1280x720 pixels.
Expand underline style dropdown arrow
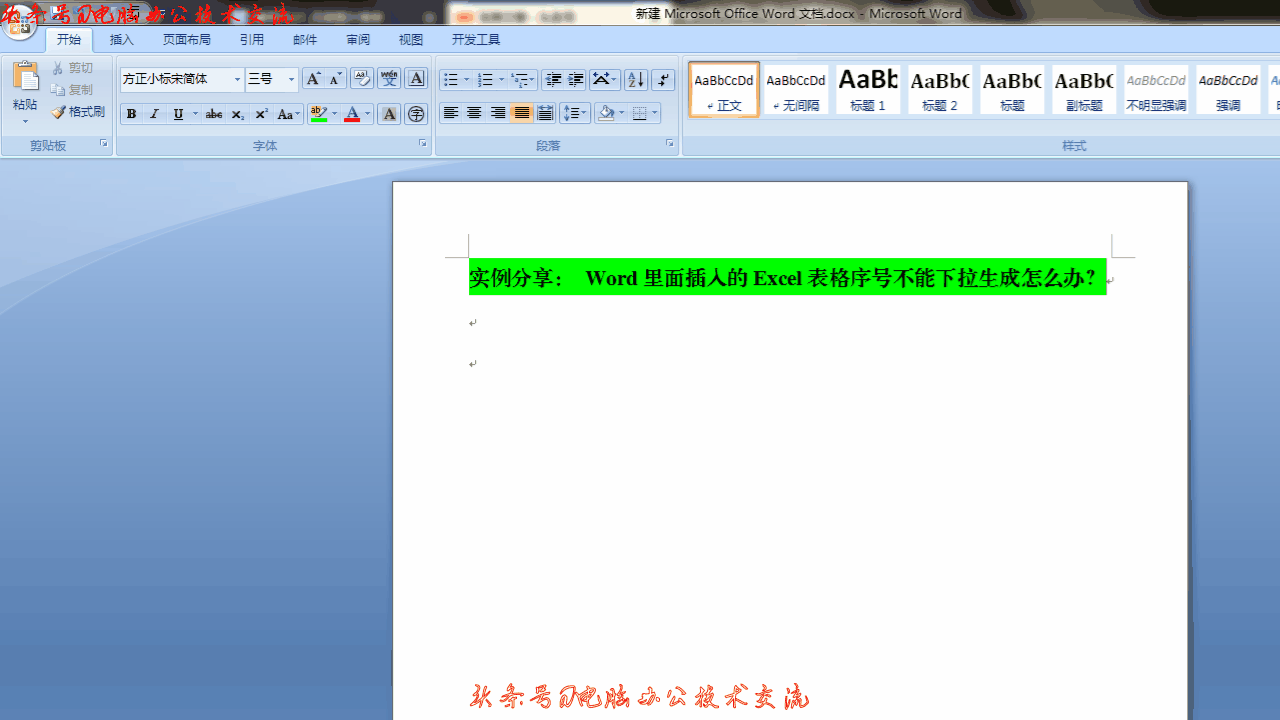[195, 114]
